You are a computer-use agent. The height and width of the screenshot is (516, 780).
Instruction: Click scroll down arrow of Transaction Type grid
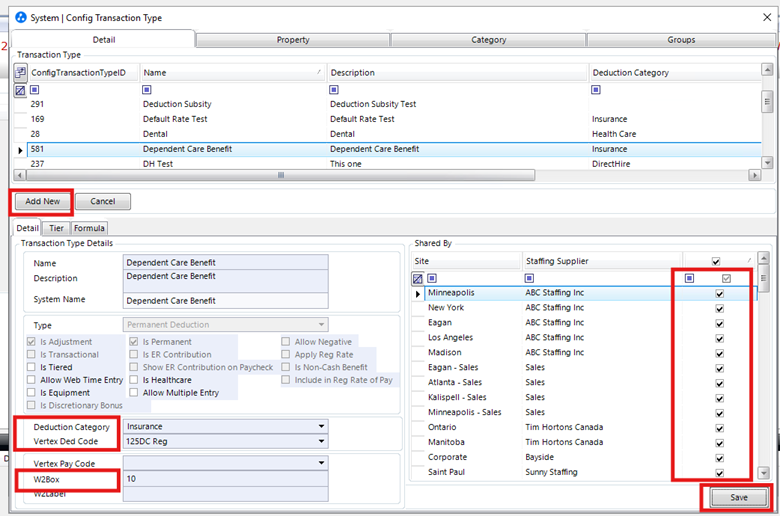coord(768,162)
